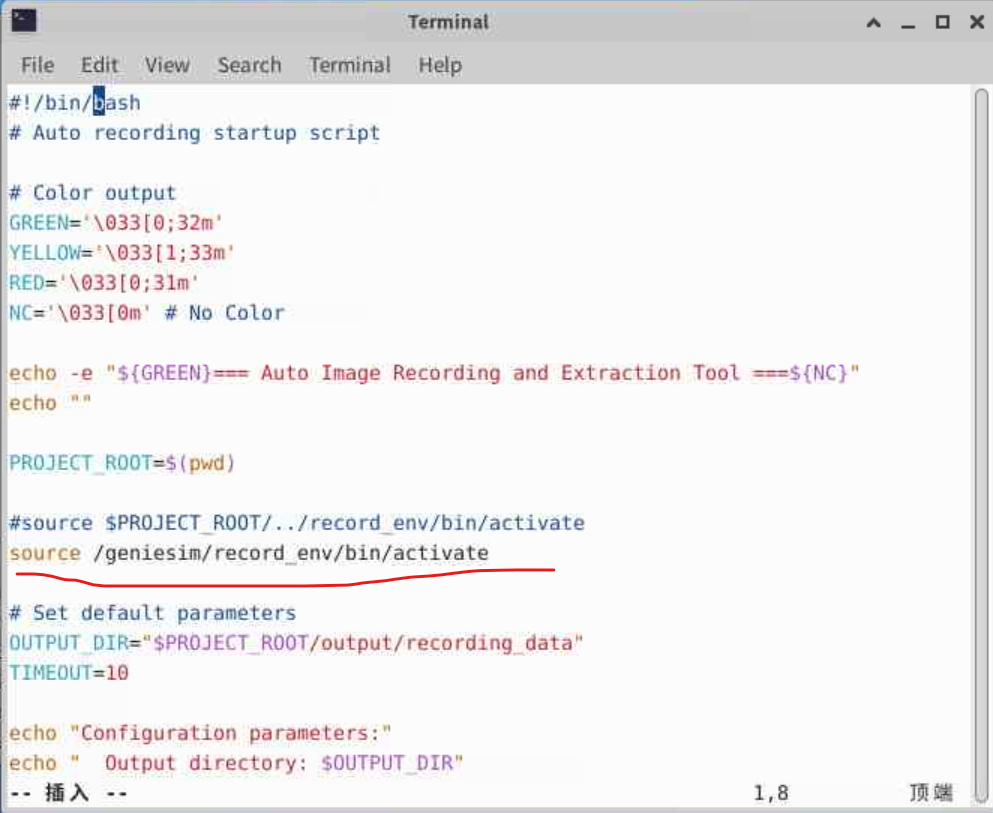Click the '#!/bin/bash' shebang line
The image size is (993, 813).
pos(75,103)
